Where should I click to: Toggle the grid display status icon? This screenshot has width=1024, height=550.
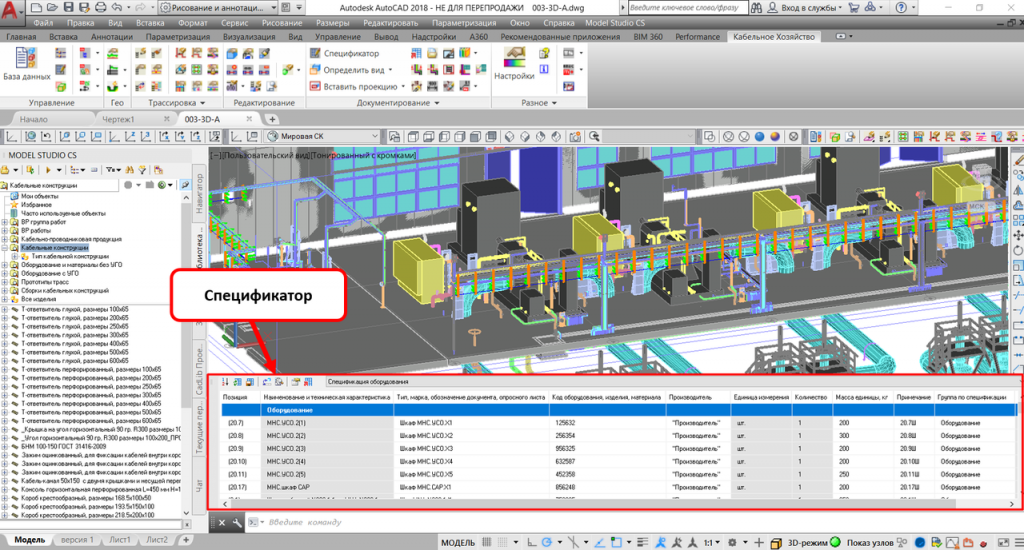487,542
